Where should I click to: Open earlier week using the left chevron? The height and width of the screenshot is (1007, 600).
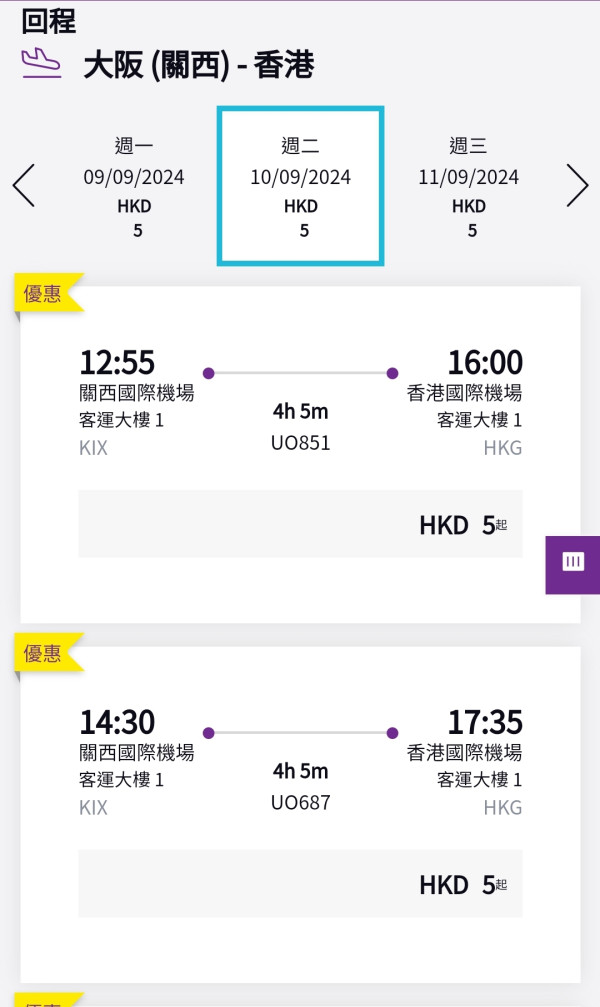[23, 185]
